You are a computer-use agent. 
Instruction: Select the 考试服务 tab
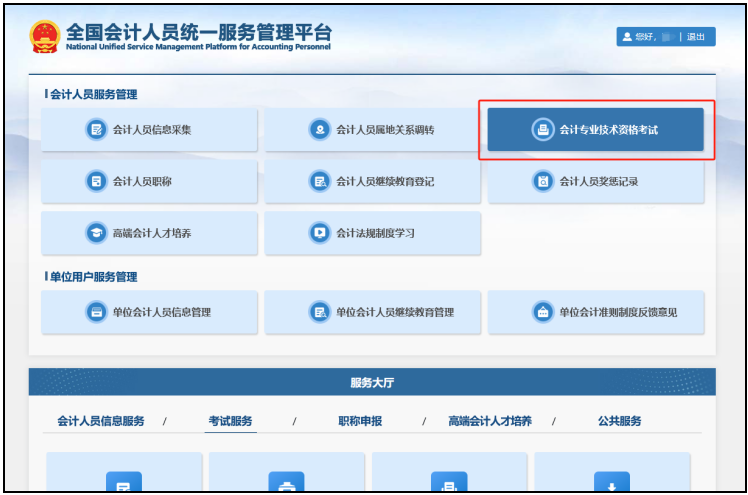click(x=231, y=421)
